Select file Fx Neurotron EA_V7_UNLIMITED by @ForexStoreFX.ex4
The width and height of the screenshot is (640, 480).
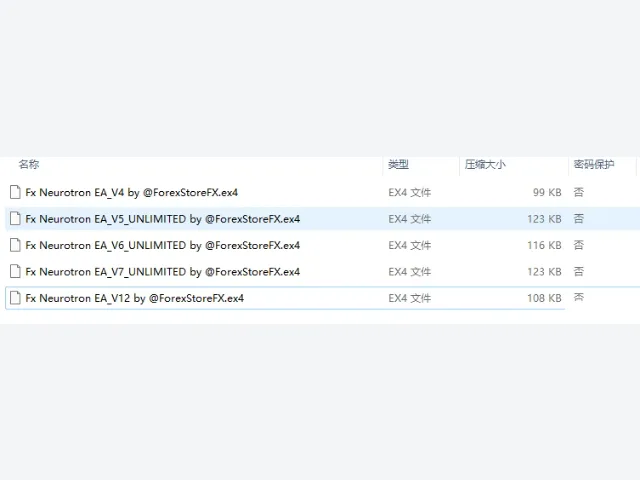tap(162, 272)
